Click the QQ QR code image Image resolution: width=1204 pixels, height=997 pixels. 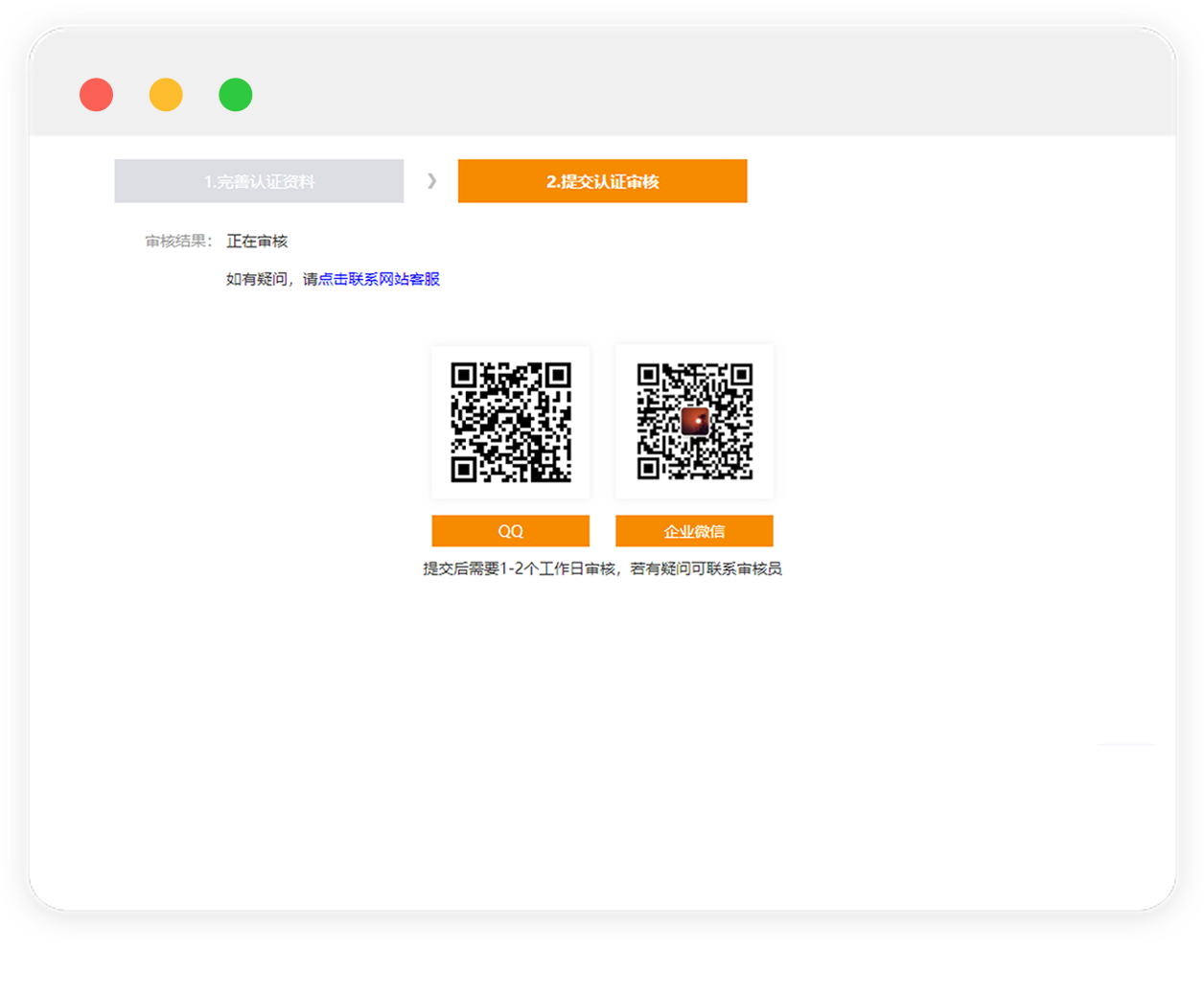point(511,422)
